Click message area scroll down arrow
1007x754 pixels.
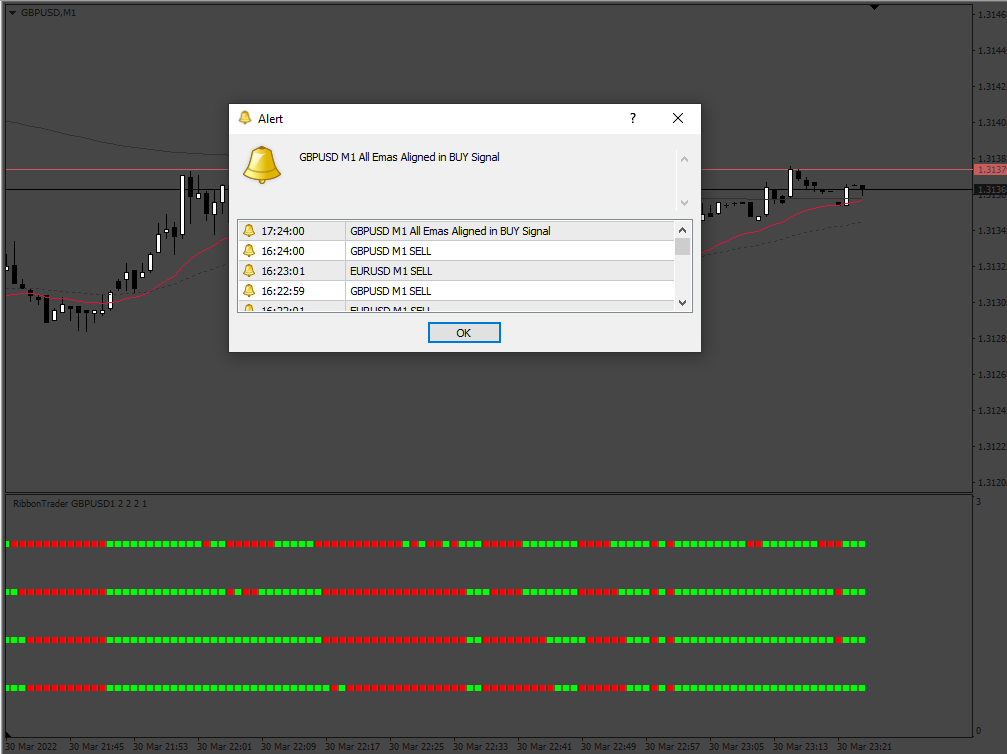coord(685,202)
